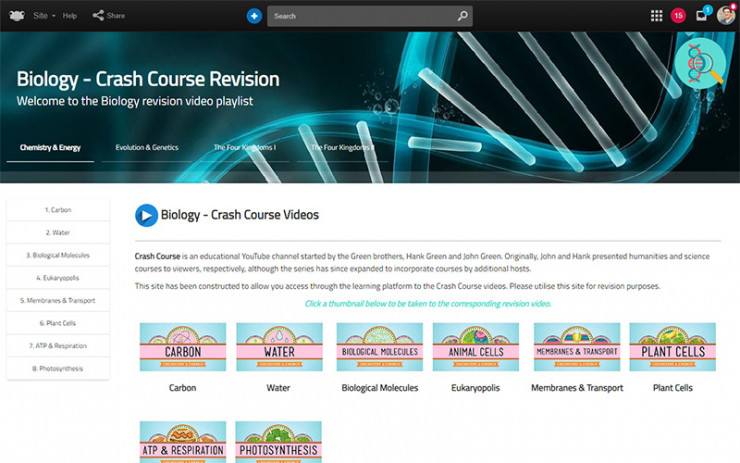Screen dimensions: 740x463
Task: Click the Membranes & Transport caption text
Action: click(x=577, y=388)
